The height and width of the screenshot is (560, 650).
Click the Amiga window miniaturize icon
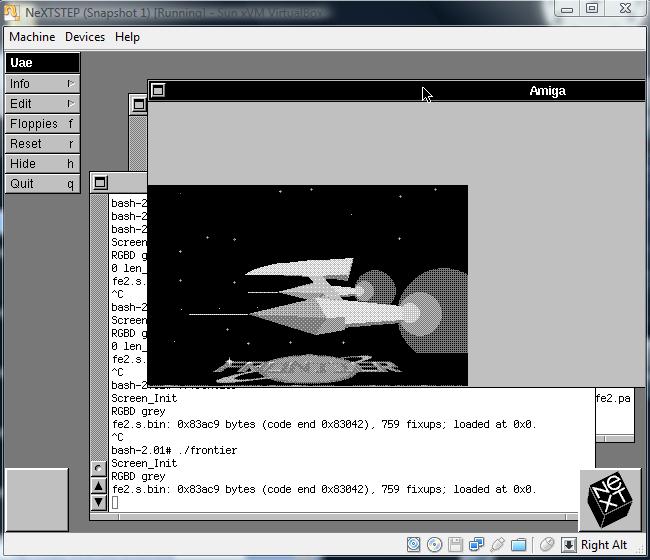158,90
